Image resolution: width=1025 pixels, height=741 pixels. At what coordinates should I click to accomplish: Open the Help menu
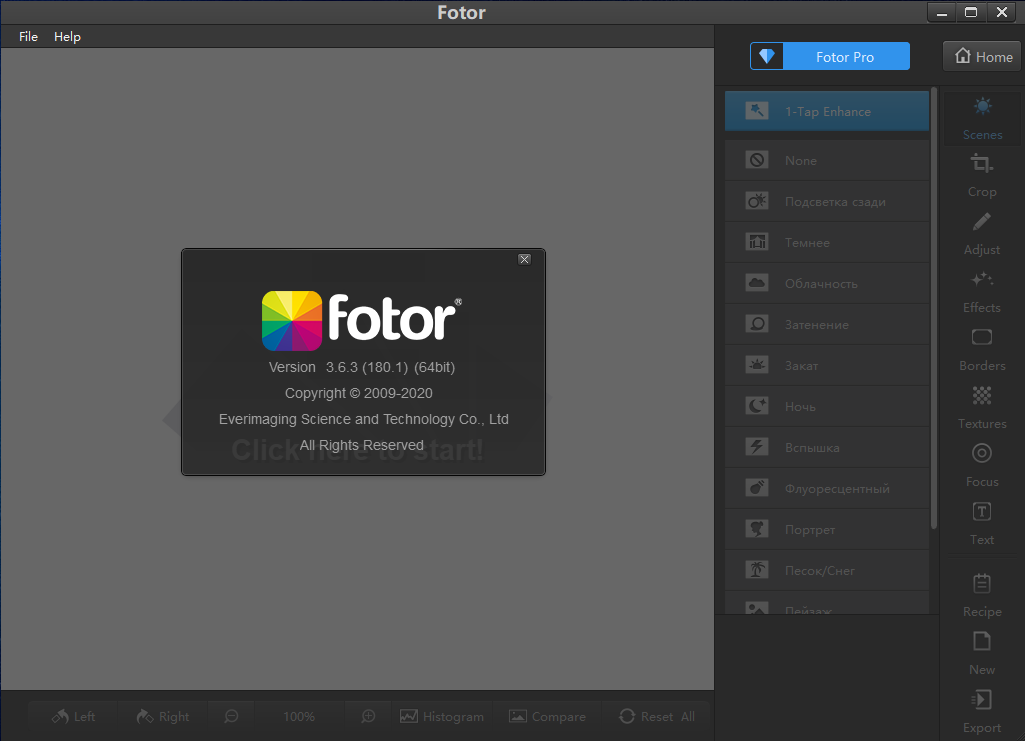pyautogui.click(x=67, y=37)
